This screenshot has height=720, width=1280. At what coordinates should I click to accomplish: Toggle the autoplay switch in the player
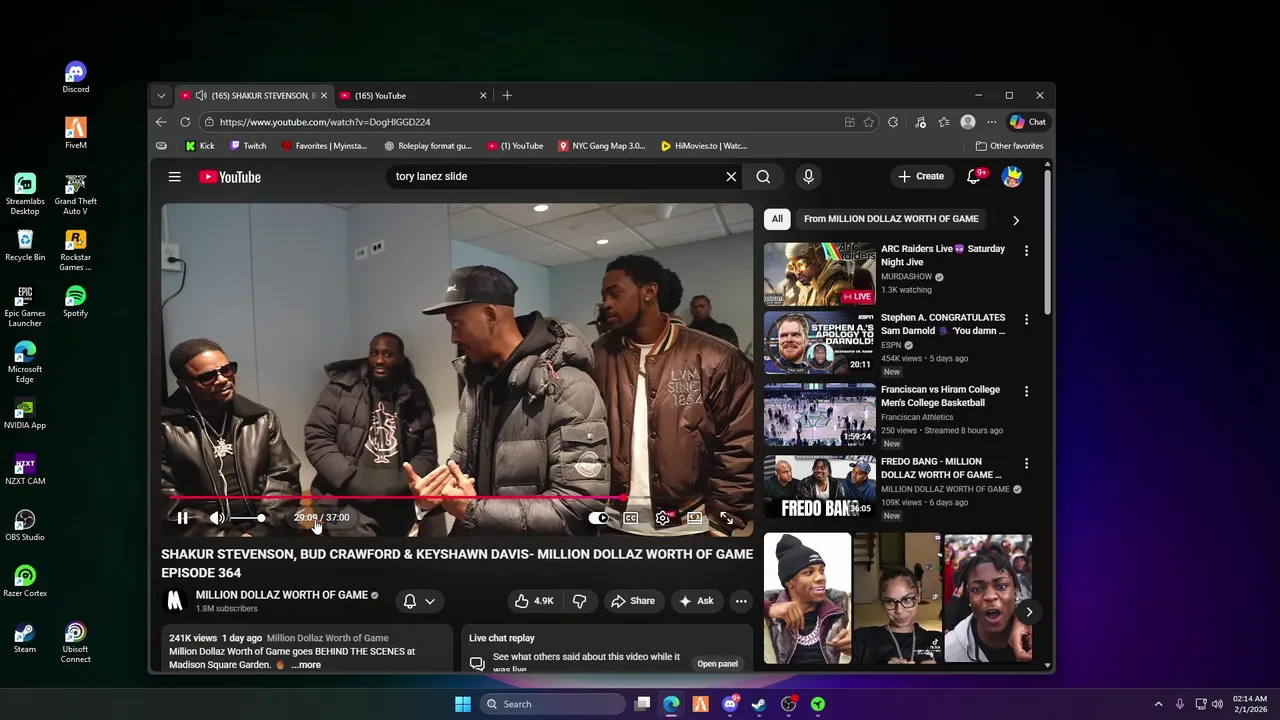coord(598,518)
